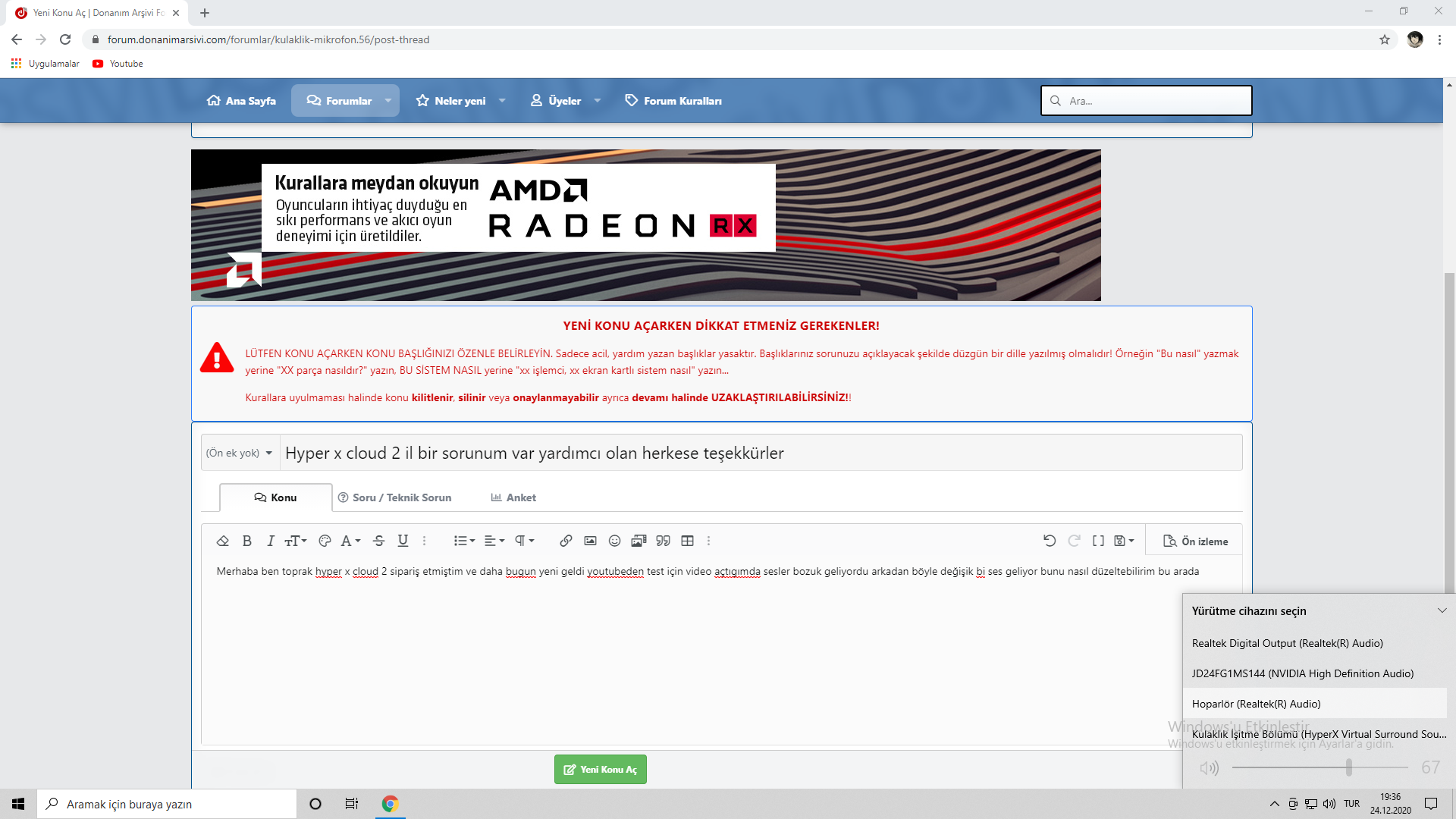Insert a table in editor
The width and height of the screenshot is (1456, 819).
[687, 541]
